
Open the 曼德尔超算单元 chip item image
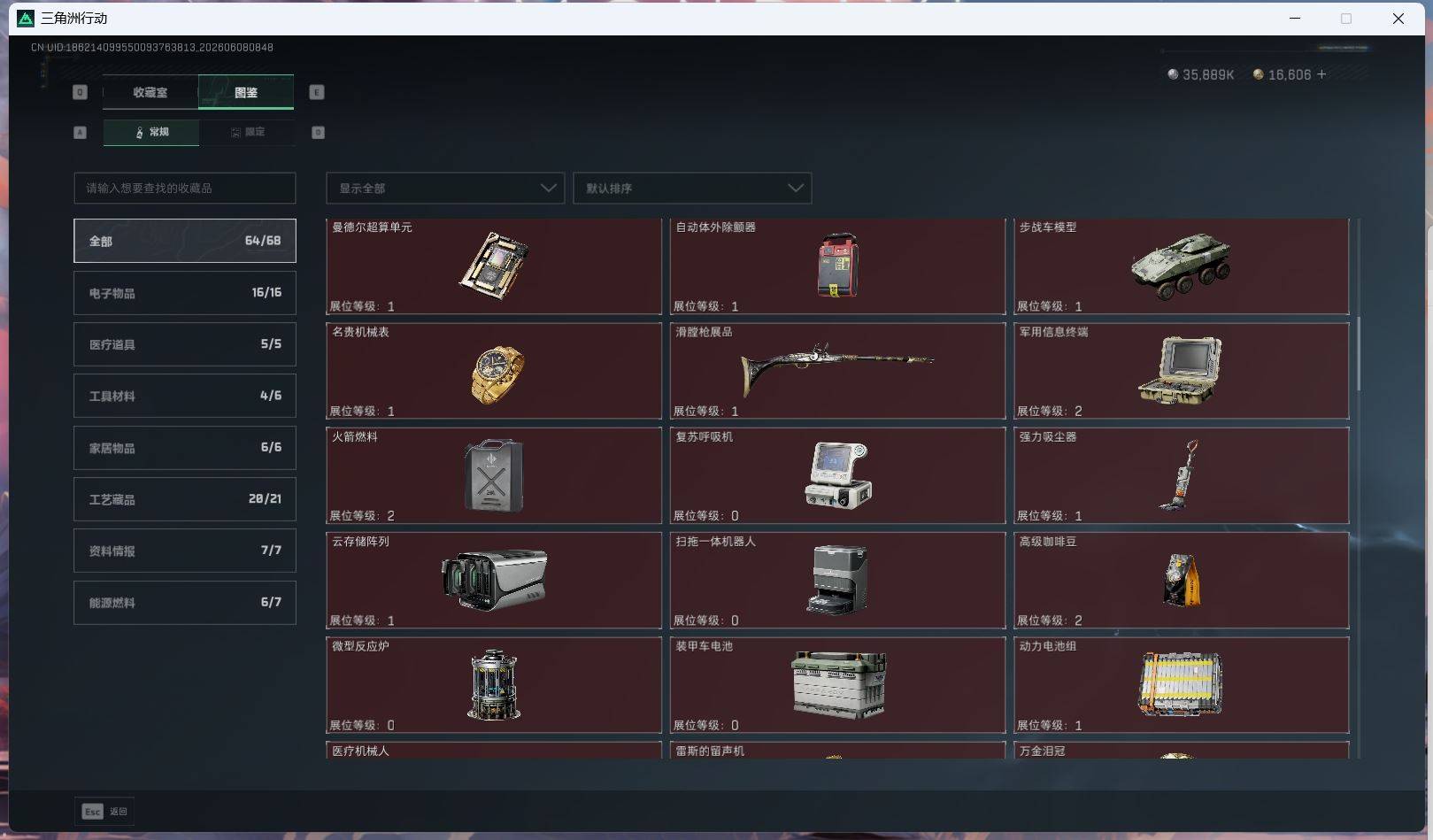[494, 265]
